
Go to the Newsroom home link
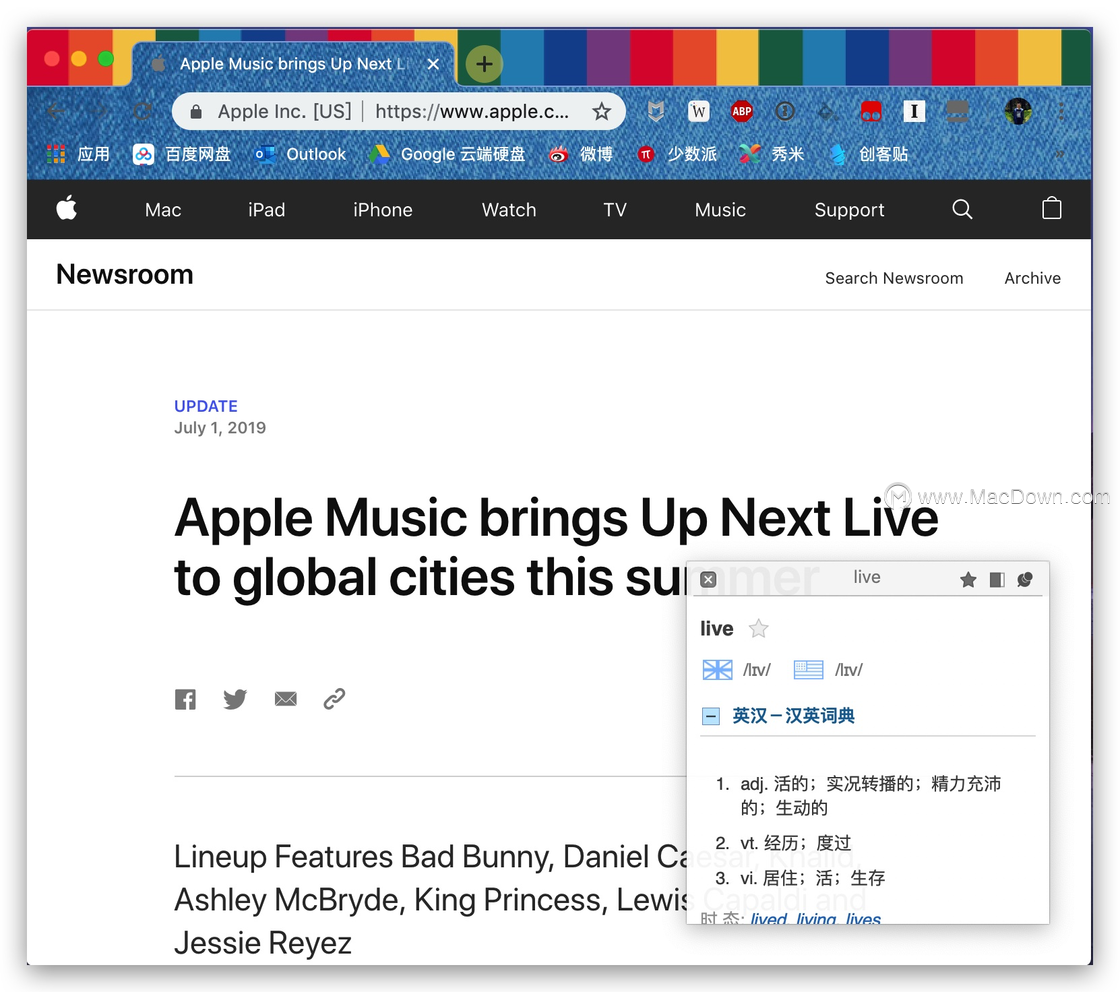(x=125, y=274)
